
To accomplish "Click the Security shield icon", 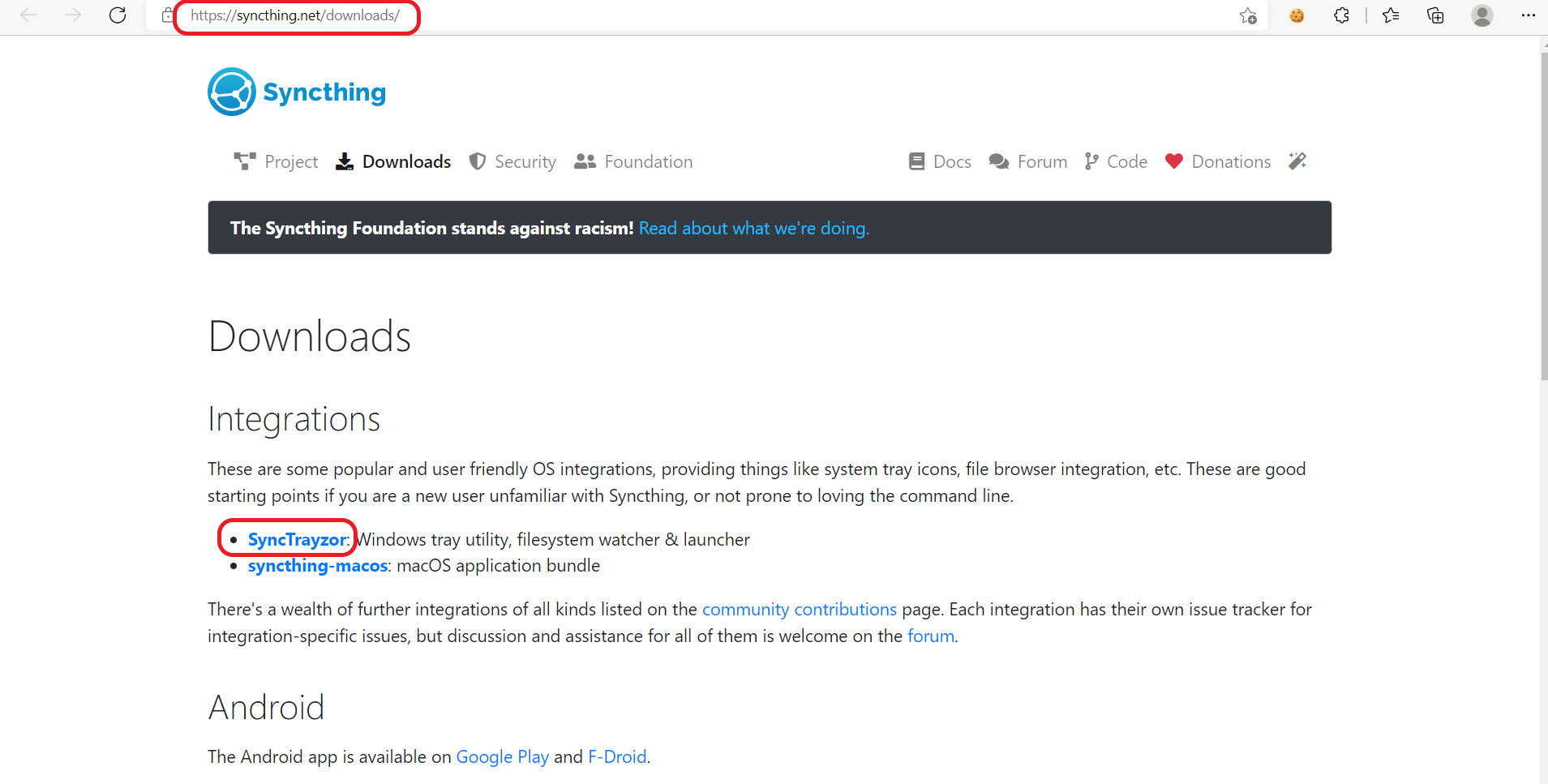I will tap(478, 161).
